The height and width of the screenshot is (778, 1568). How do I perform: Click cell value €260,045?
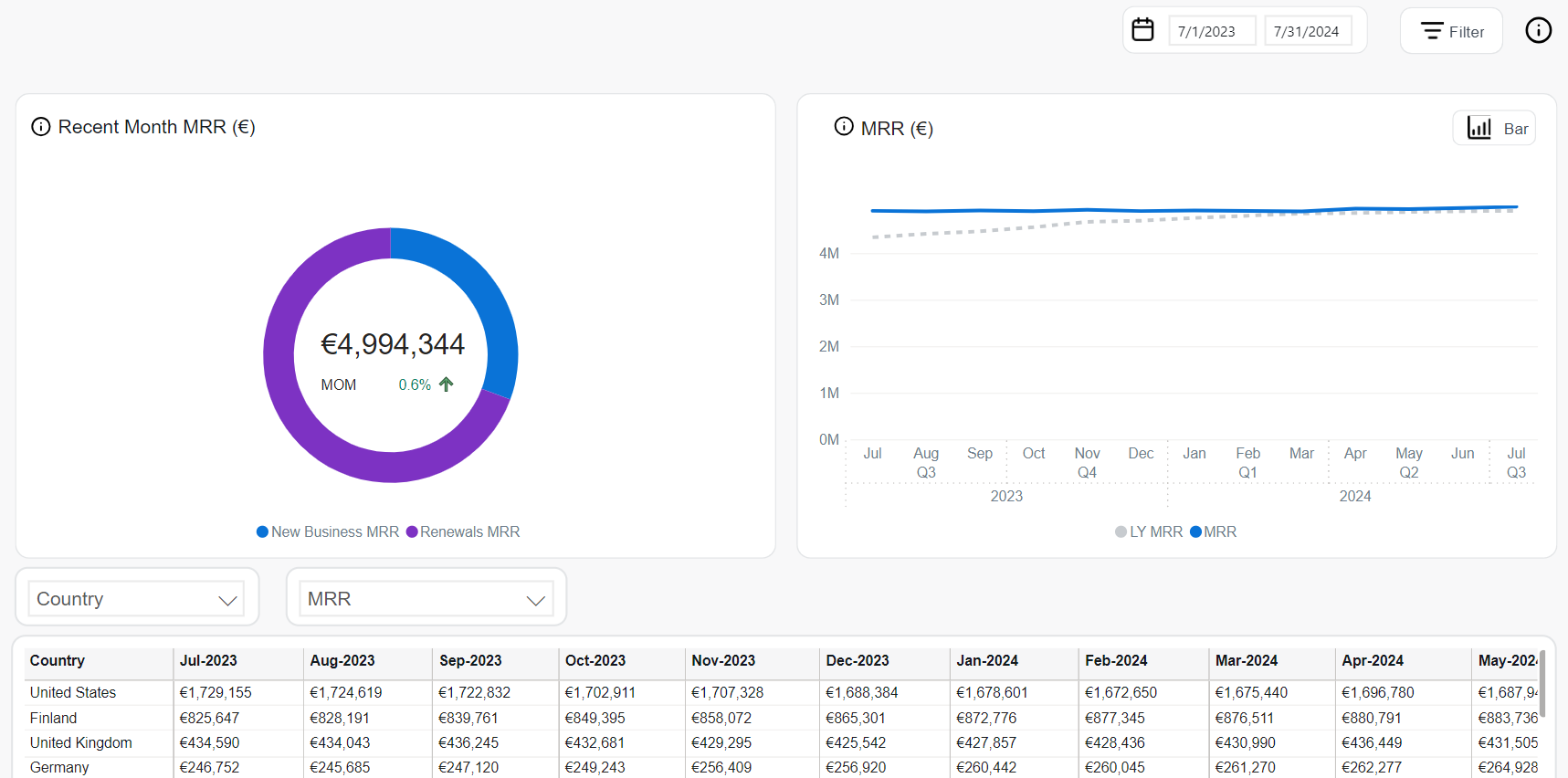(1115, 767)
